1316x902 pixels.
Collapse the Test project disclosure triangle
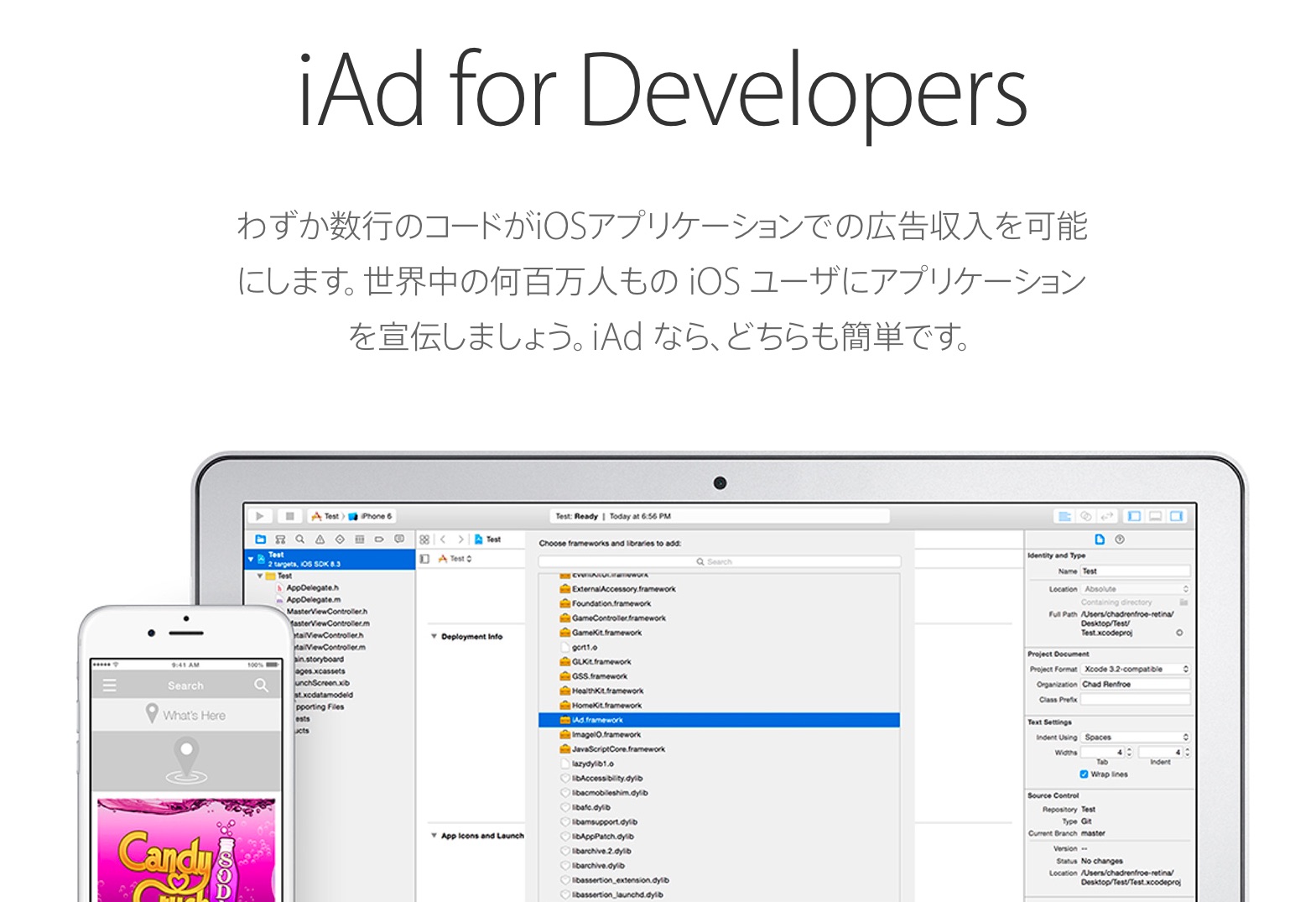(x=250, y=559)
